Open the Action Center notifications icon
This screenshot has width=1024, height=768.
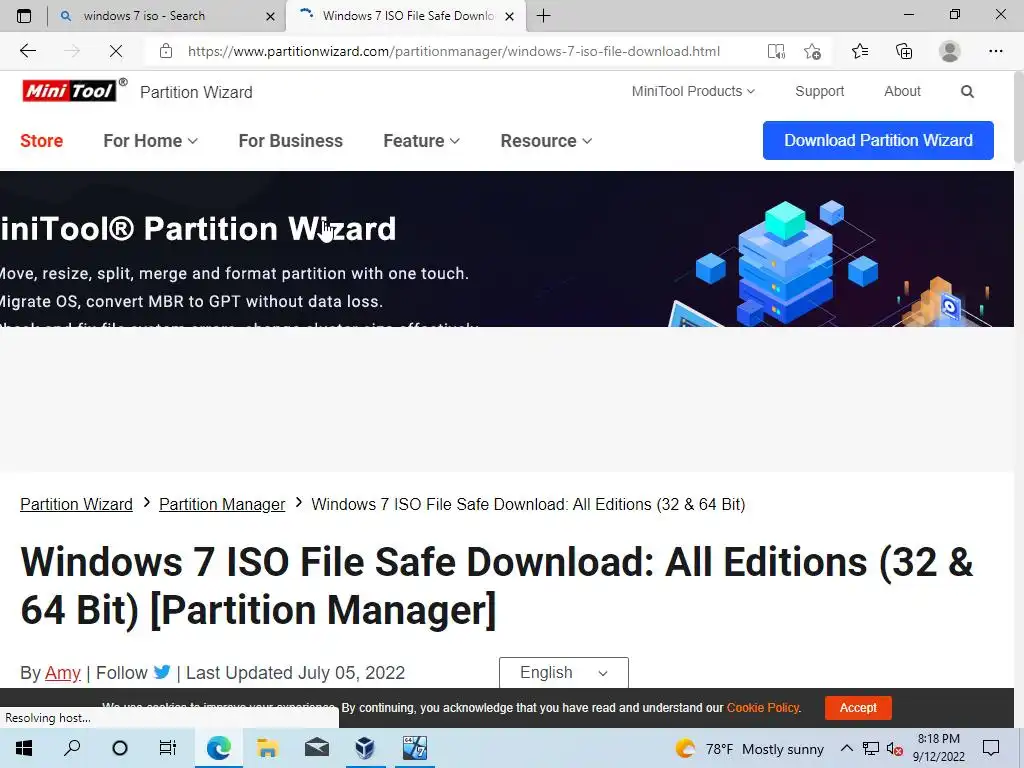pyautogui.click(x=991, y=748)
